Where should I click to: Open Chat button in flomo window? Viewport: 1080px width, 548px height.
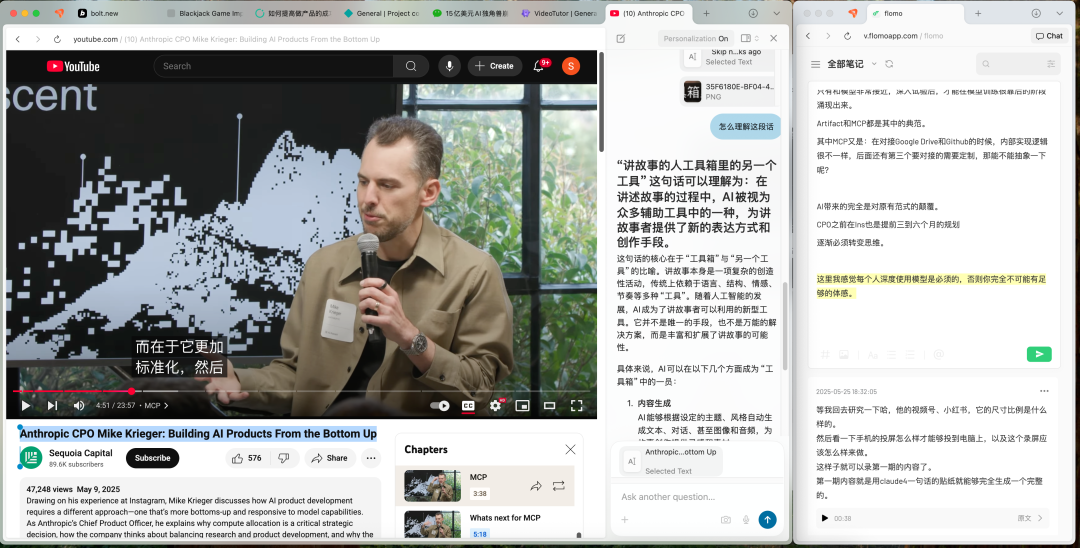[x=1049, y=36]
